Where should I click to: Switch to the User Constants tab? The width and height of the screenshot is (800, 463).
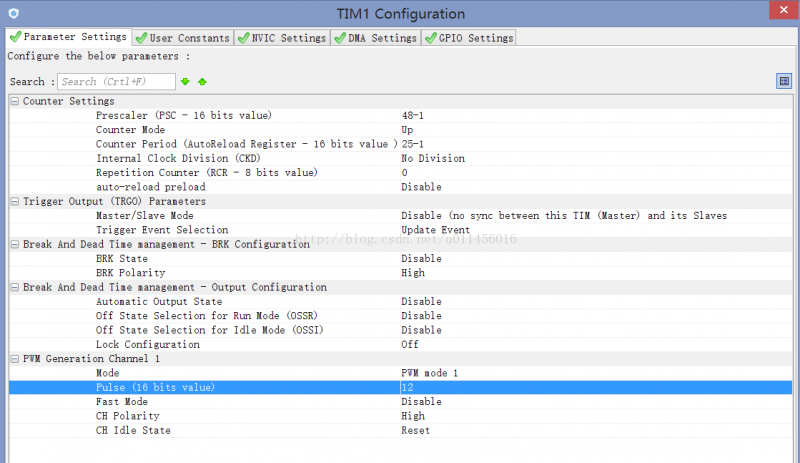[x=183, y=38]
